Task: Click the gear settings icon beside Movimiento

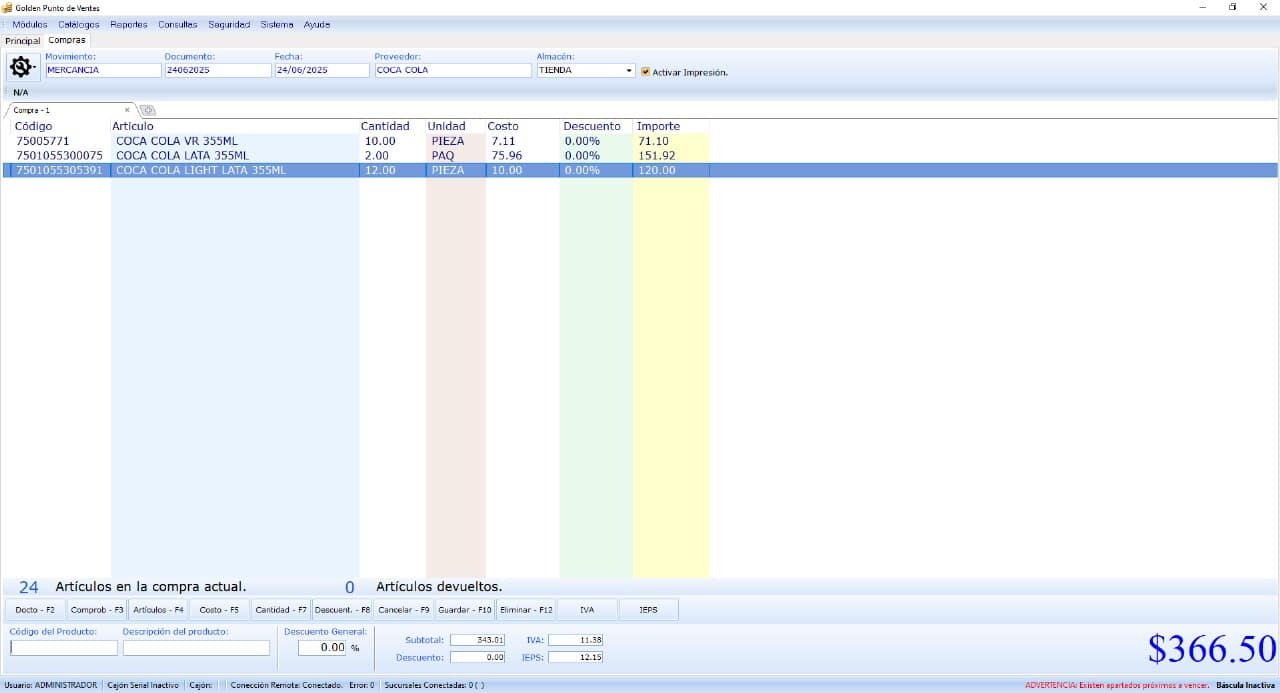Action: 21,67
